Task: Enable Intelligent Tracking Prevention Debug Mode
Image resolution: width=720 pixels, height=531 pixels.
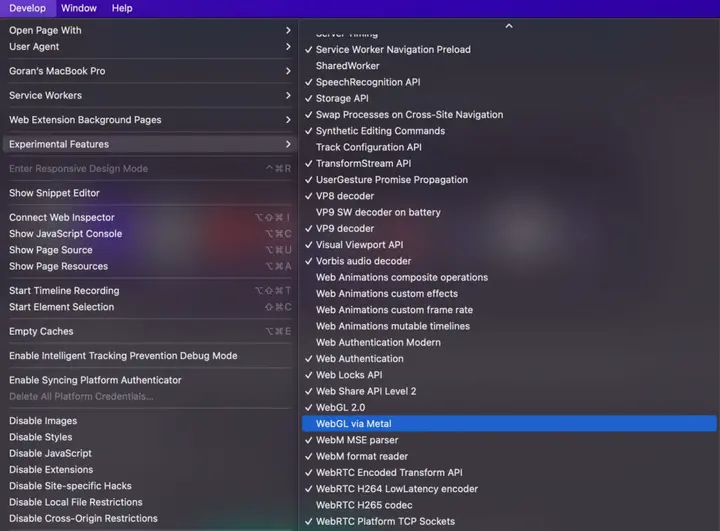Action: point(150,356)
